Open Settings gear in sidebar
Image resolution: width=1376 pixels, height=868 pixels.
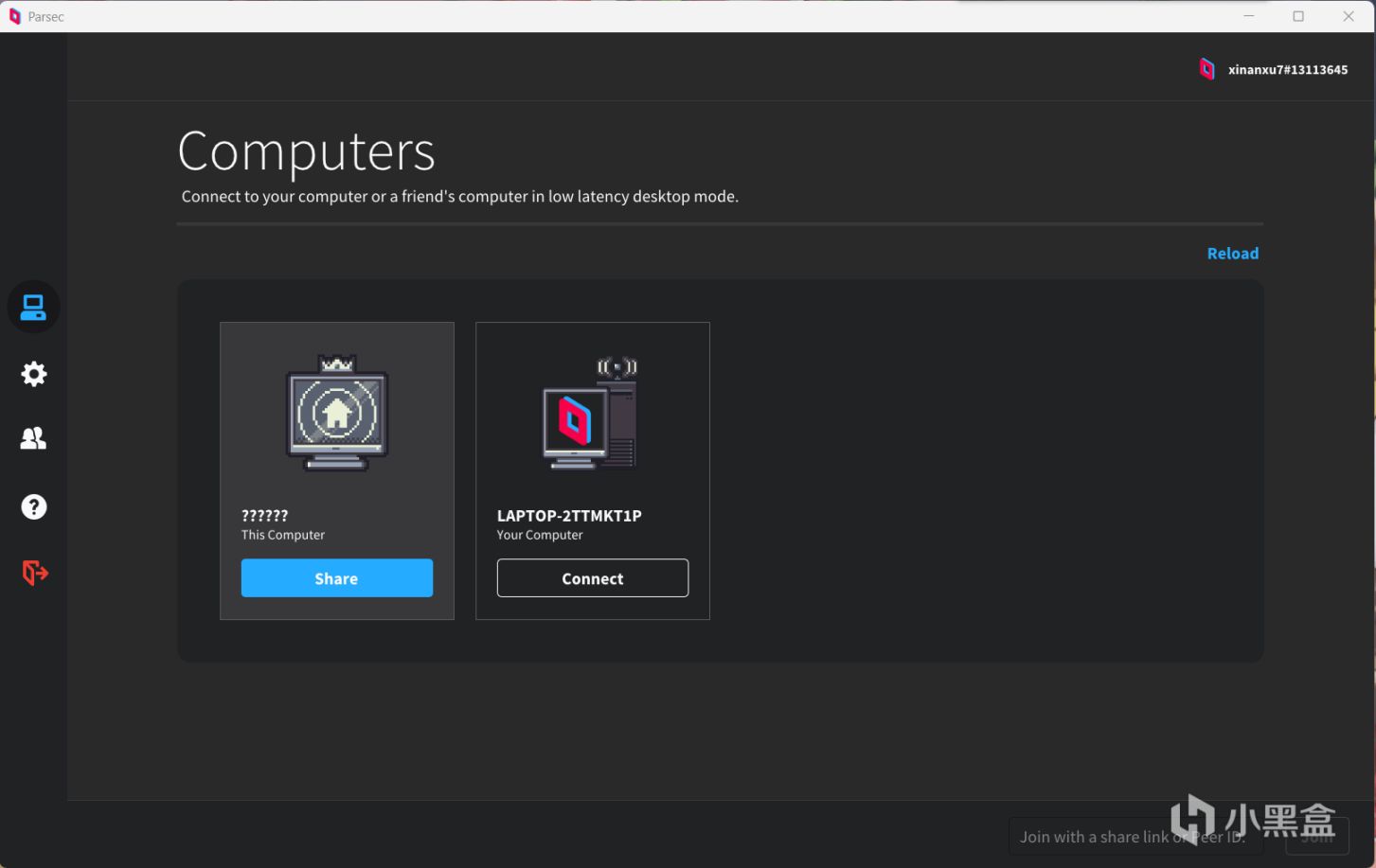coord(33,374)
